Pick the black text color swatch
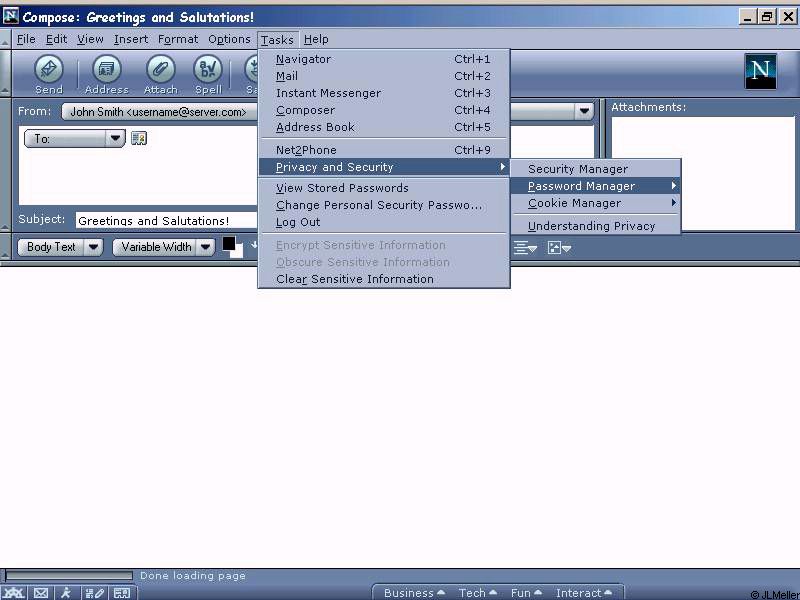The image size is (800, 600). click(228, 243)
